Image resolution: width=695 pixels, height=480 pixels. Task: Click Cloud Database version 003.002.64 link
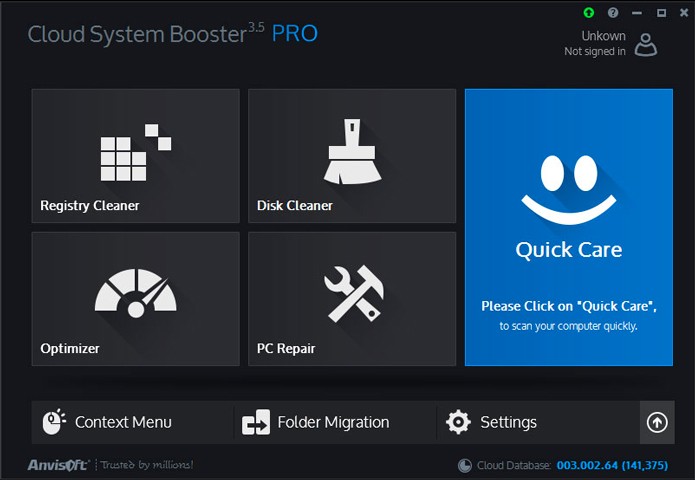612,465
